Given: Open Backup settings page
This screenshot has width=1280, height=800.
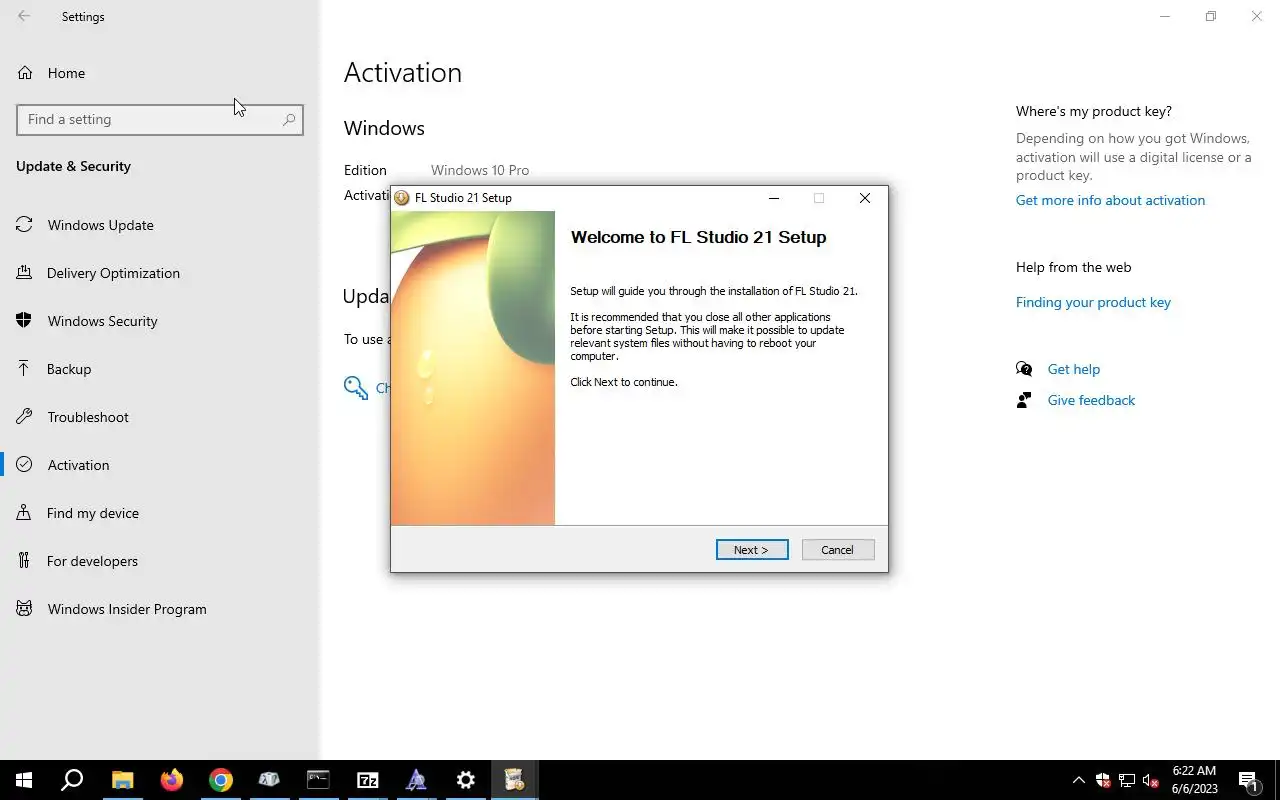Looking at the screenshot, I should pos(160,369).
